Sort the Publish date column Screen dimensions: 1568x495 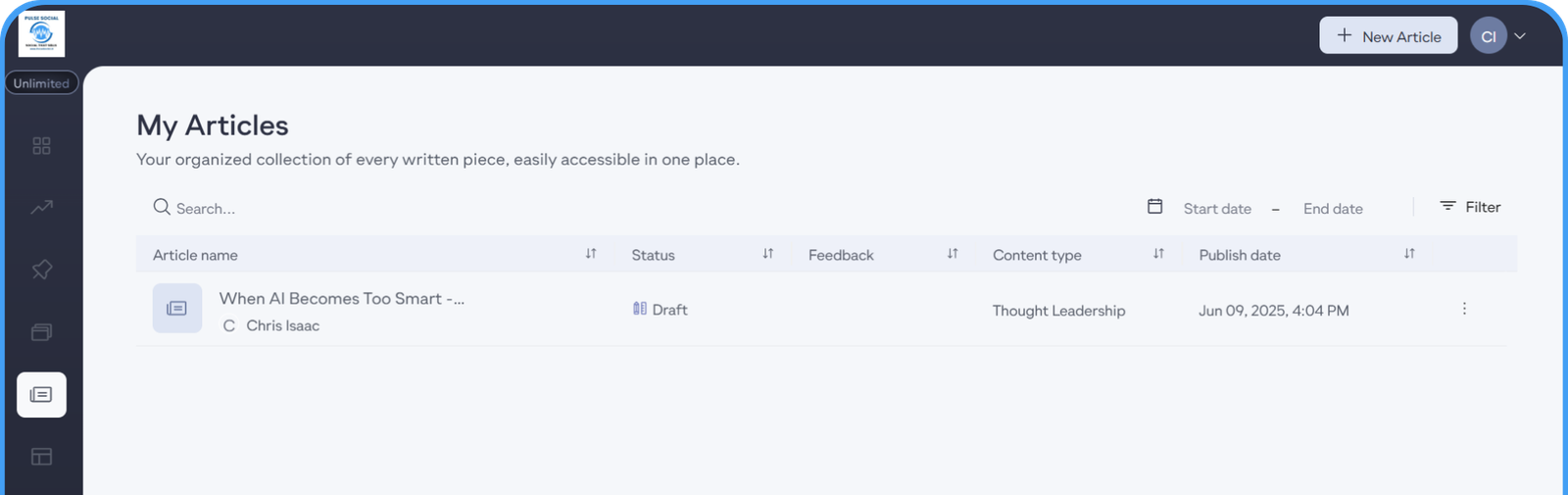1409,254
